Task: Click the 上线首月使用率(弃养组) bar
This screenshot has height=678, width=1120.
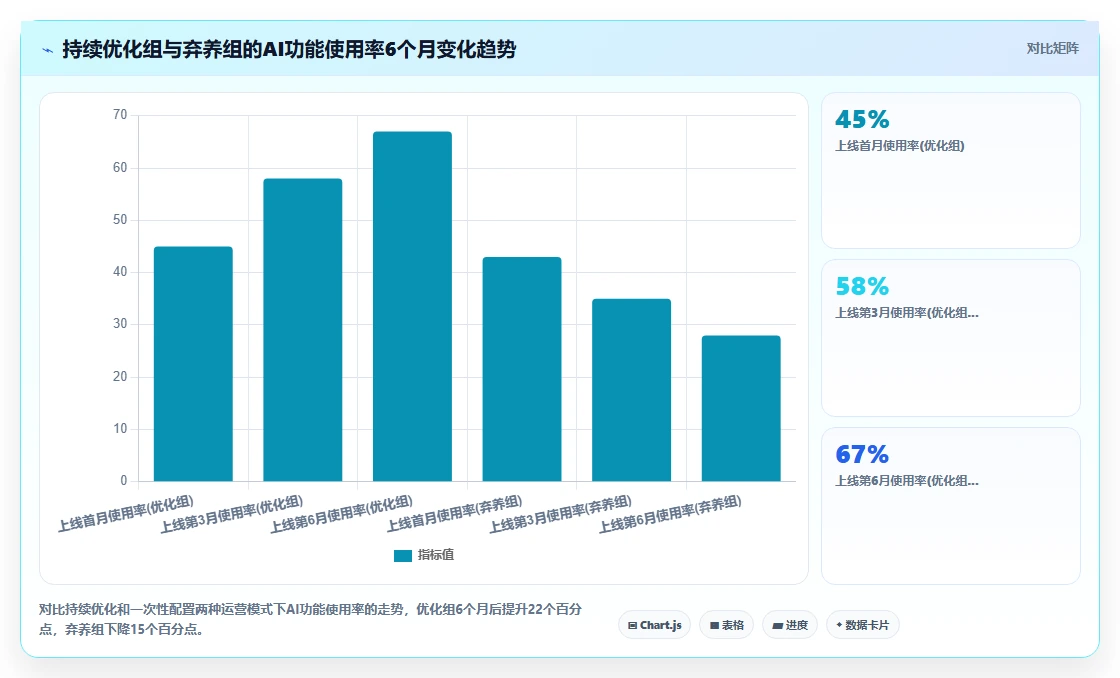Action: (x=522, y=369)
